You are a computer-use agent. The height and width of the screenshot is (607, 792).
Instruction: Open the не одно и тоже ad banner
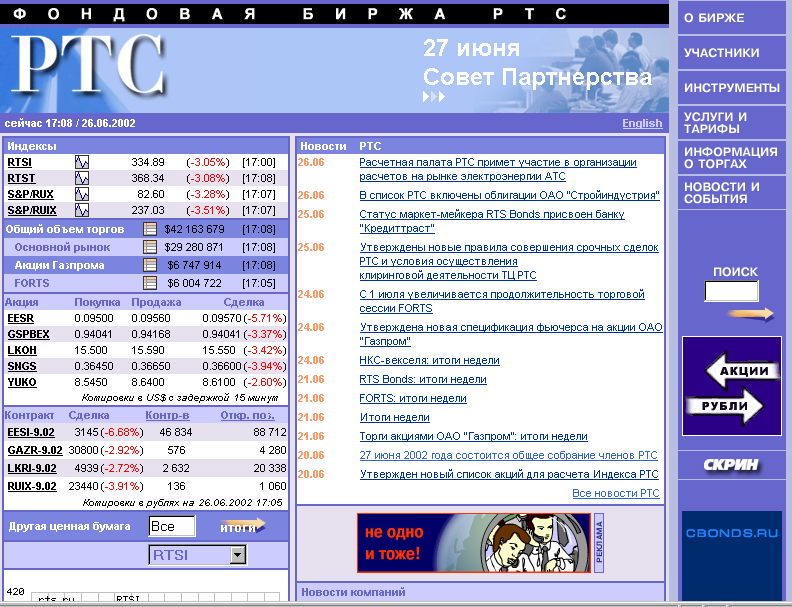474,543
